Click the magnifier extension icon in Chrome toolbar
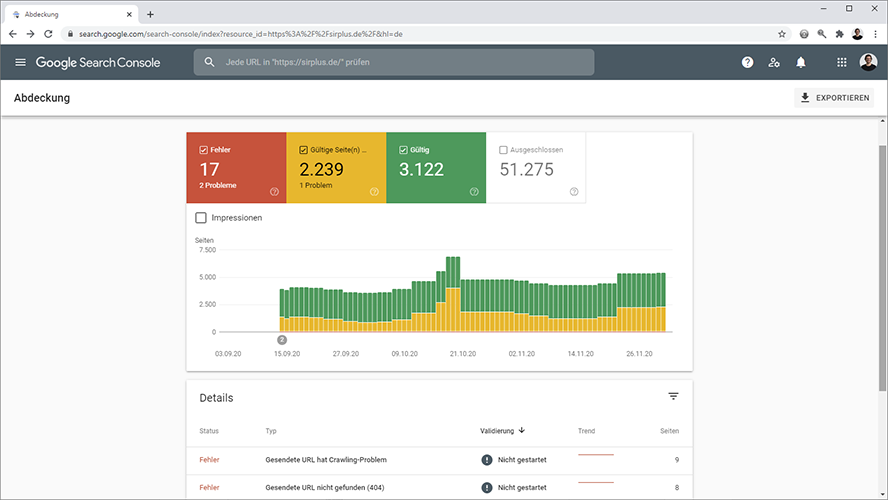Screen dimensions: 888x500 (x=822, y=34)
